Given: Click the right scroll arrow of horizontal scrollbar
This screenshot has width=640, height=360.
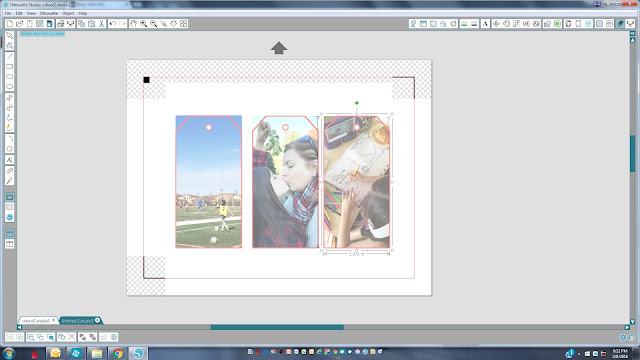Looking at the screenshot, I should click(628, 327).
